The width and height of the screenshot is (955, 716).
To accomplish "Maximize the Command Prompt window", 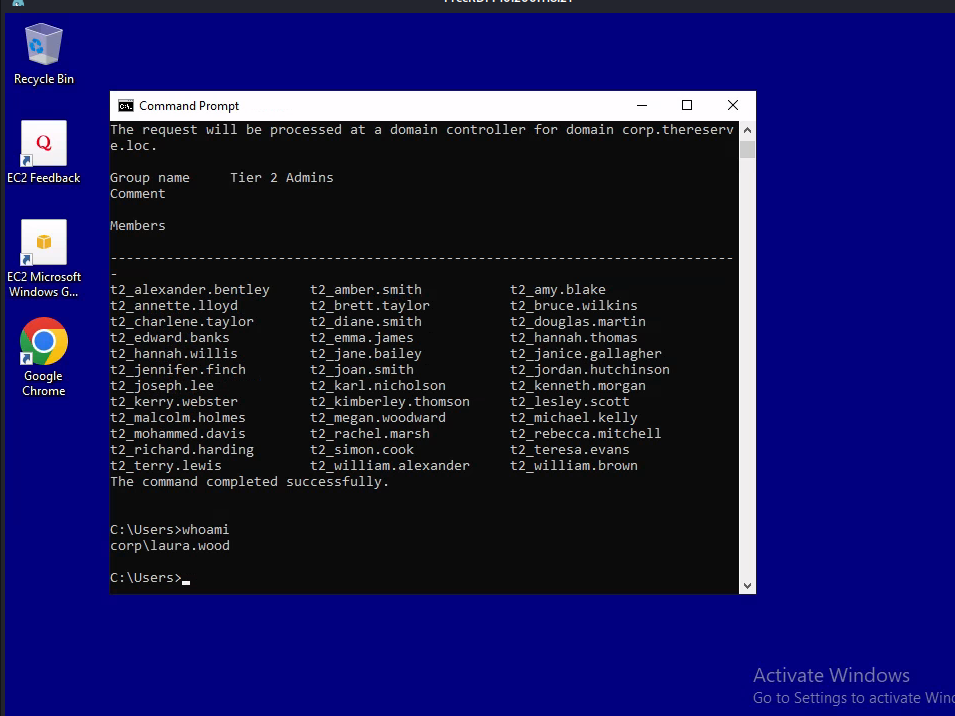I will click(687, 105).
